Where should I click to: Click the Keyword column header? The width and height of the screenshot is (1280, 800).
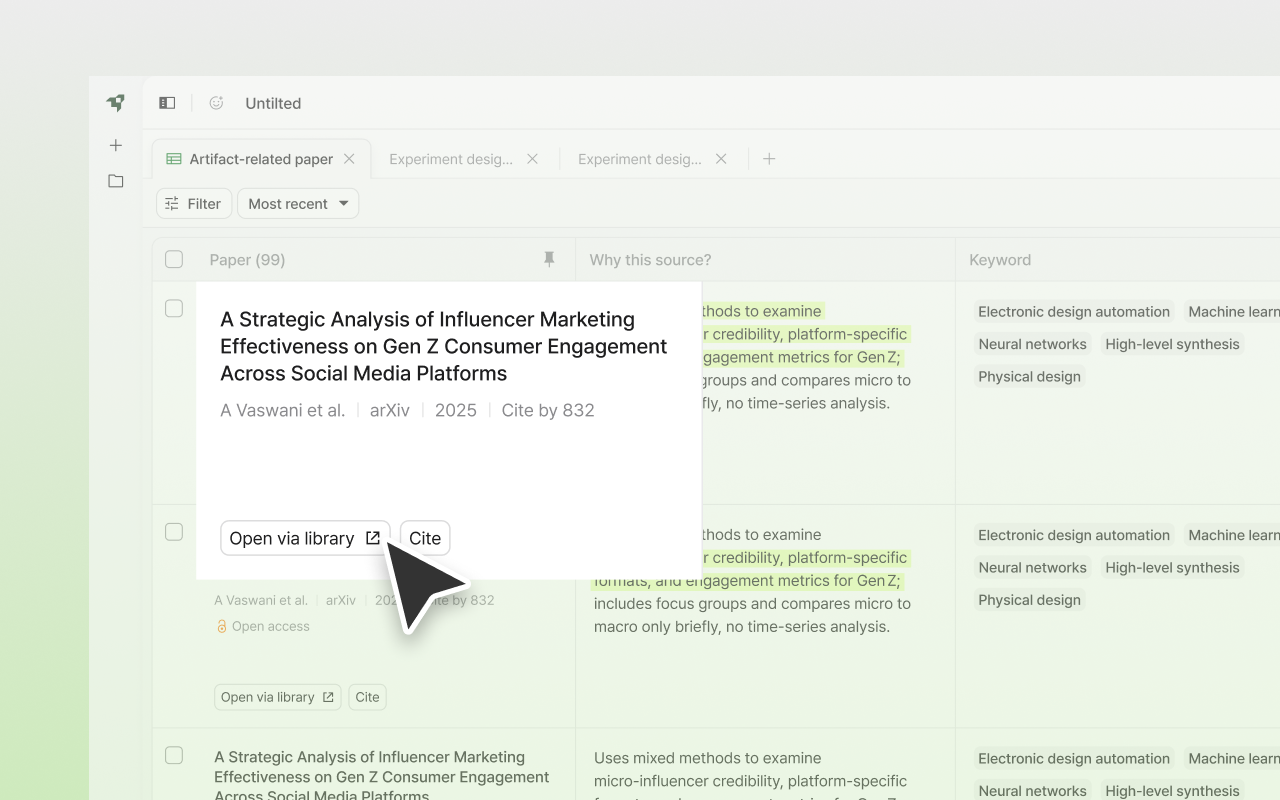point(1000,260)
